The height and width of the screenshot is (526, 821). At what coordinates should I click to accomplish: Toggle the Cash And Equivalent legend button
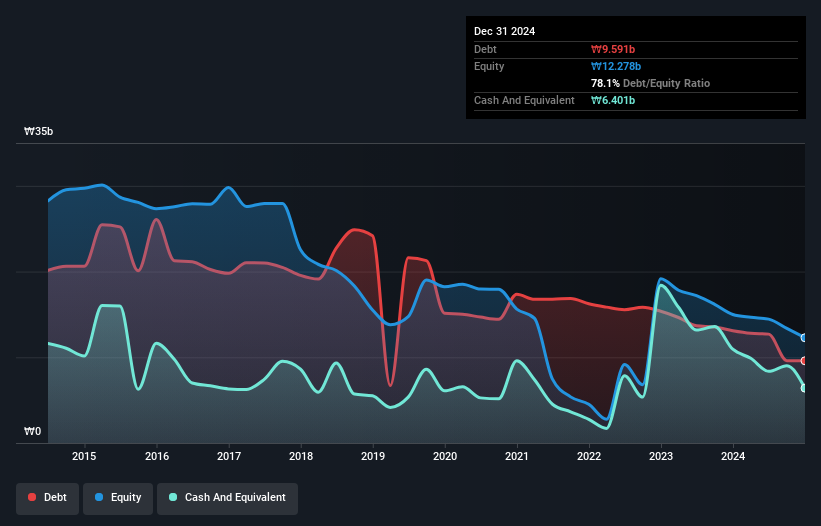coord(227,498)
